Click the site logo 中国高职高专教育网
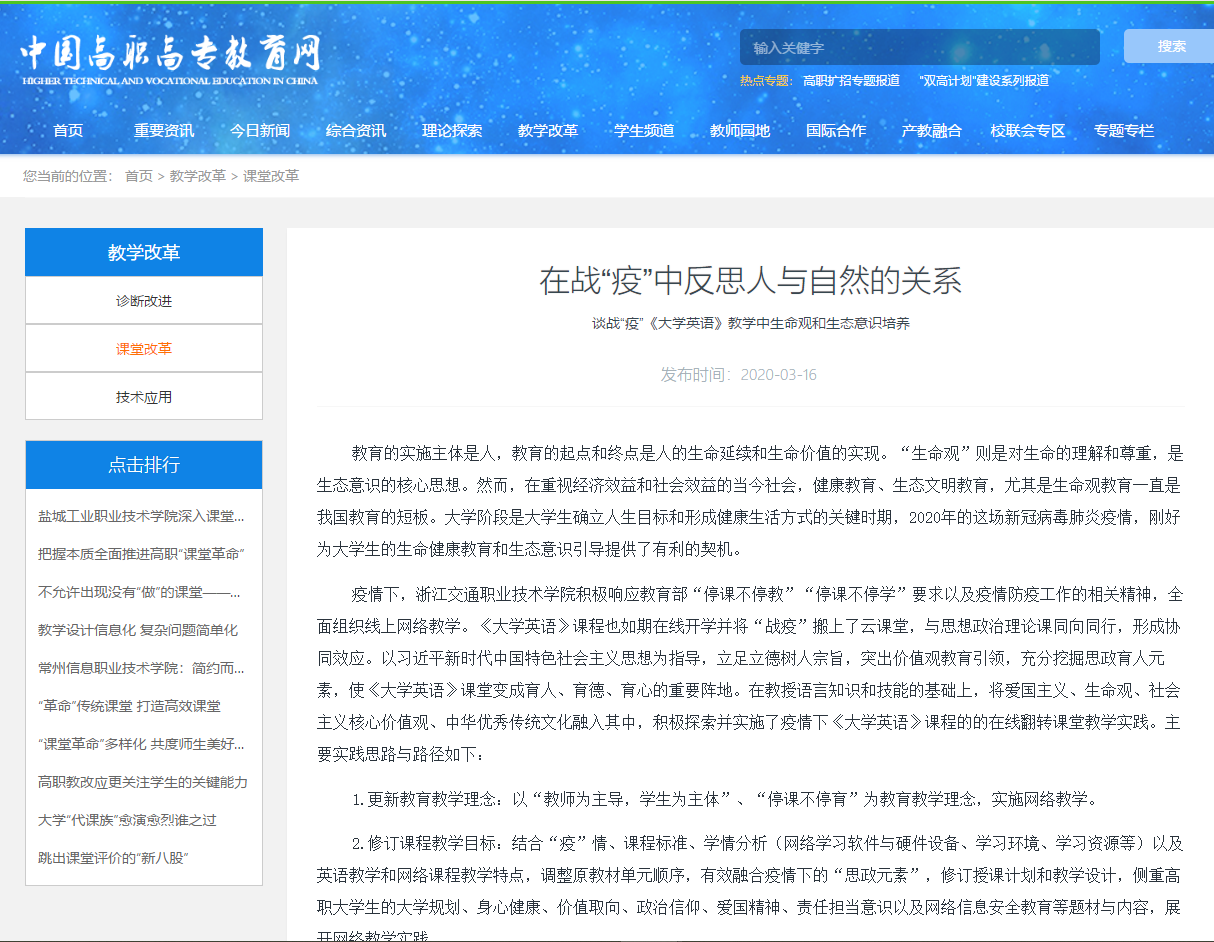1214x942 pixels. [x=170, y=58]
